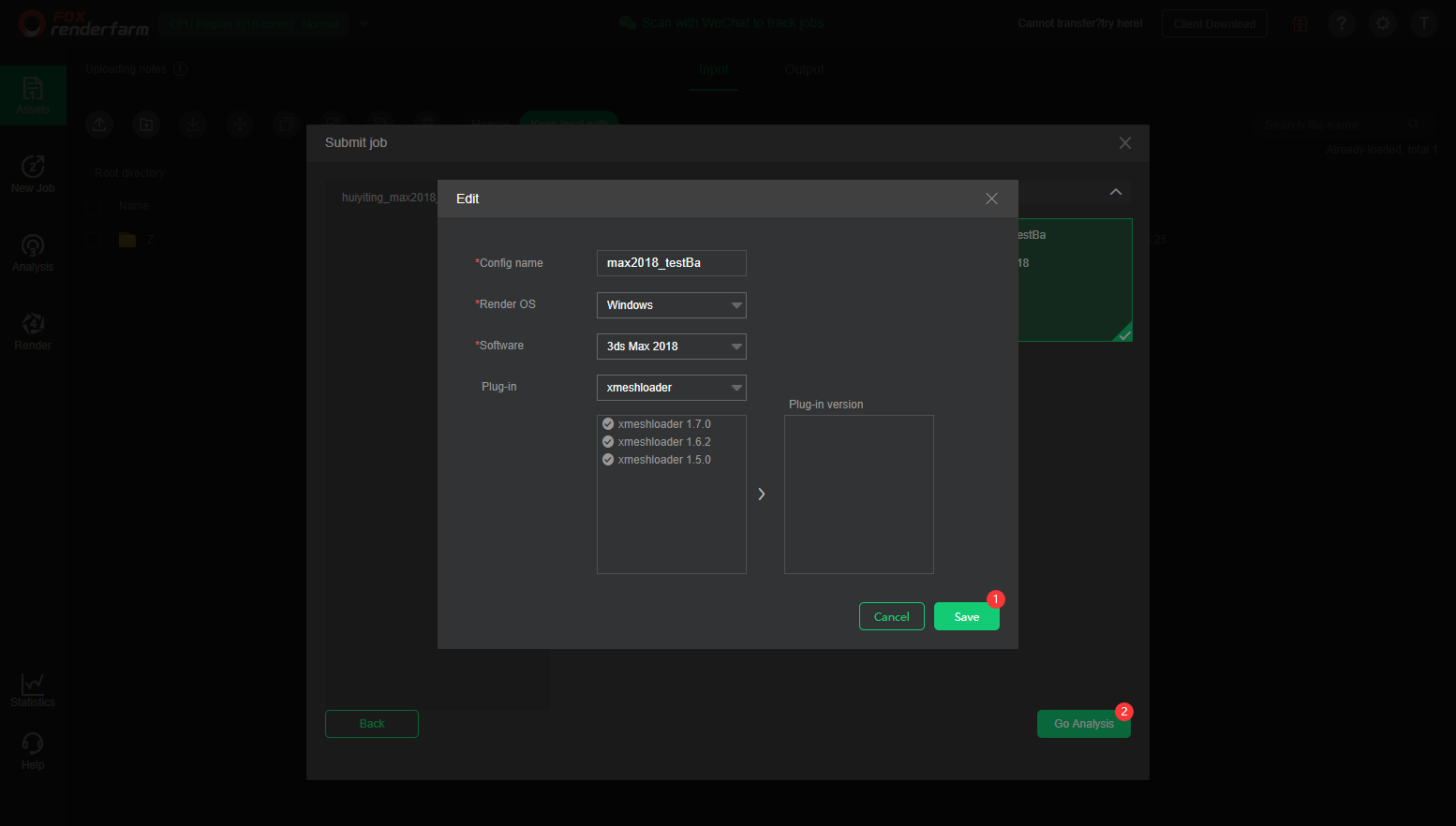Select xmeshloader 1.5.0 option
1456x826 pixels.
(x=656, y=460)
